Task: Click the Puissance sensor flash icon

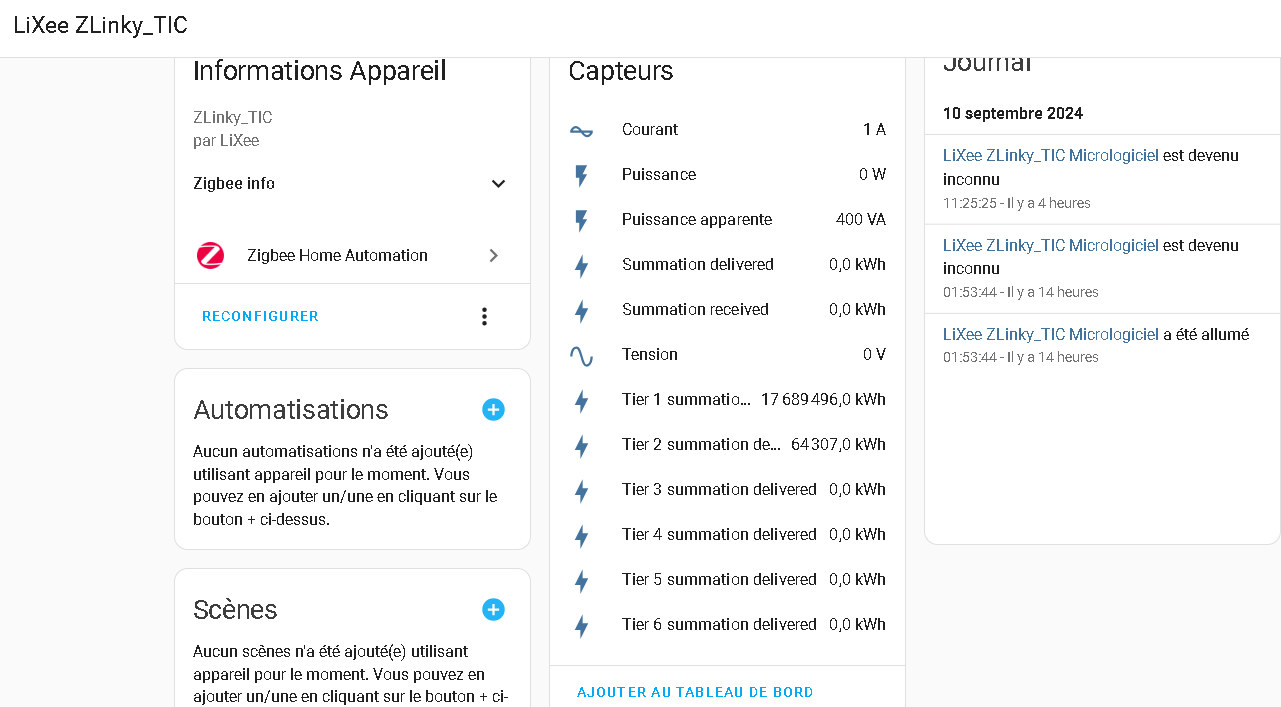Action: (581, 176)
